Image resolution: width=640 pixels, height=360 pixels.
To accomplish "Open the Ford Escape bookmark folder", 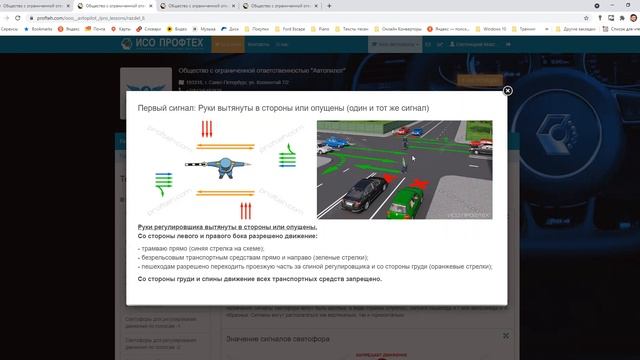I will click(290, 29).
